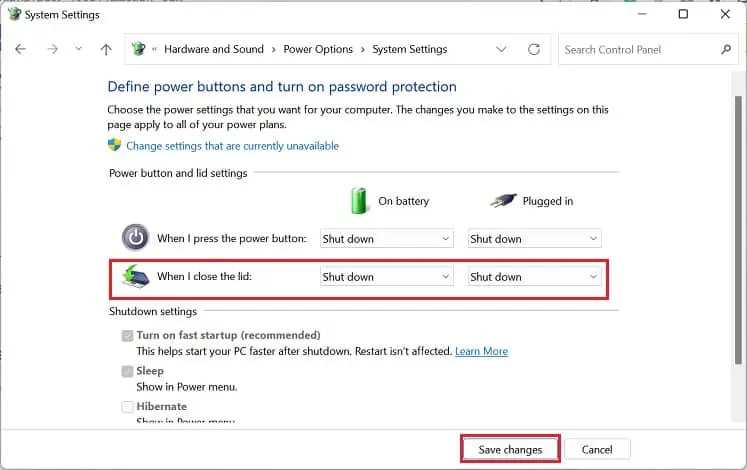Open power button Plugged in dropdown

pos(534,239)
